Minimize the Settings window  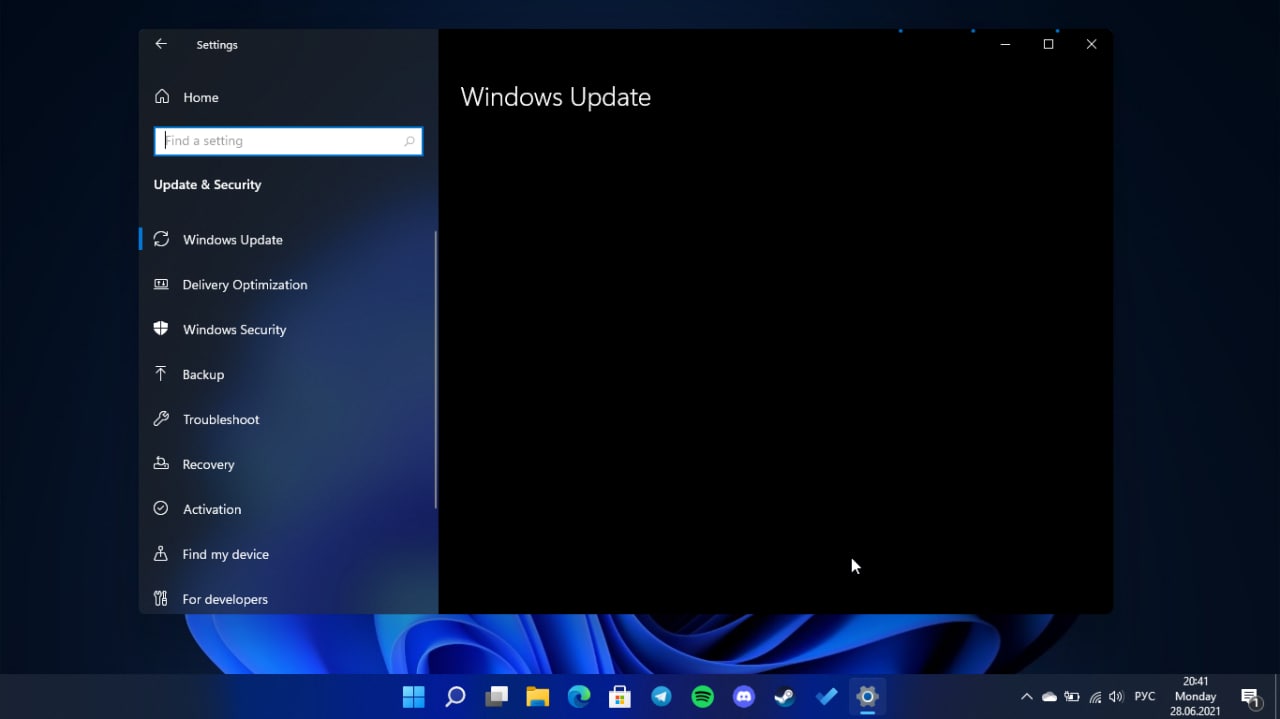pos(1005,44)
